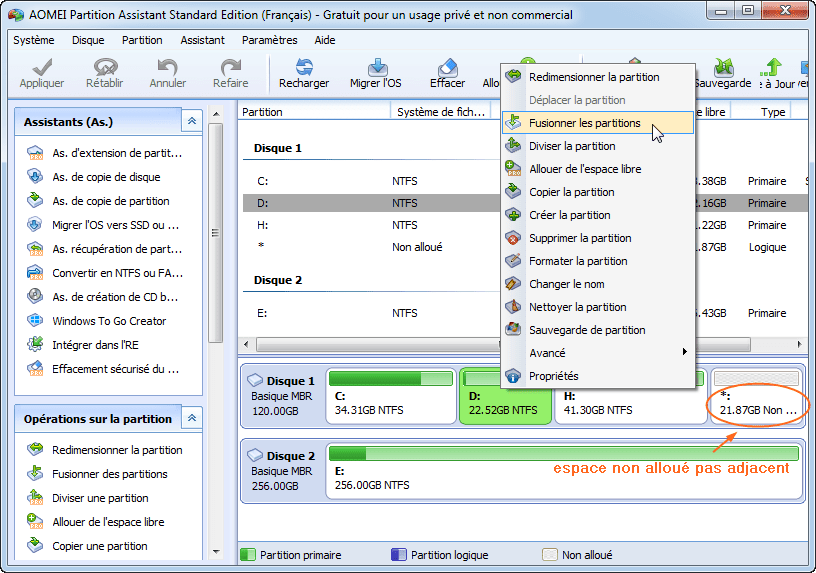The width and height of the screenshot is (816, 573).
Task: Select Allouer de l'espace libre context entry
Action: (597, 169)
